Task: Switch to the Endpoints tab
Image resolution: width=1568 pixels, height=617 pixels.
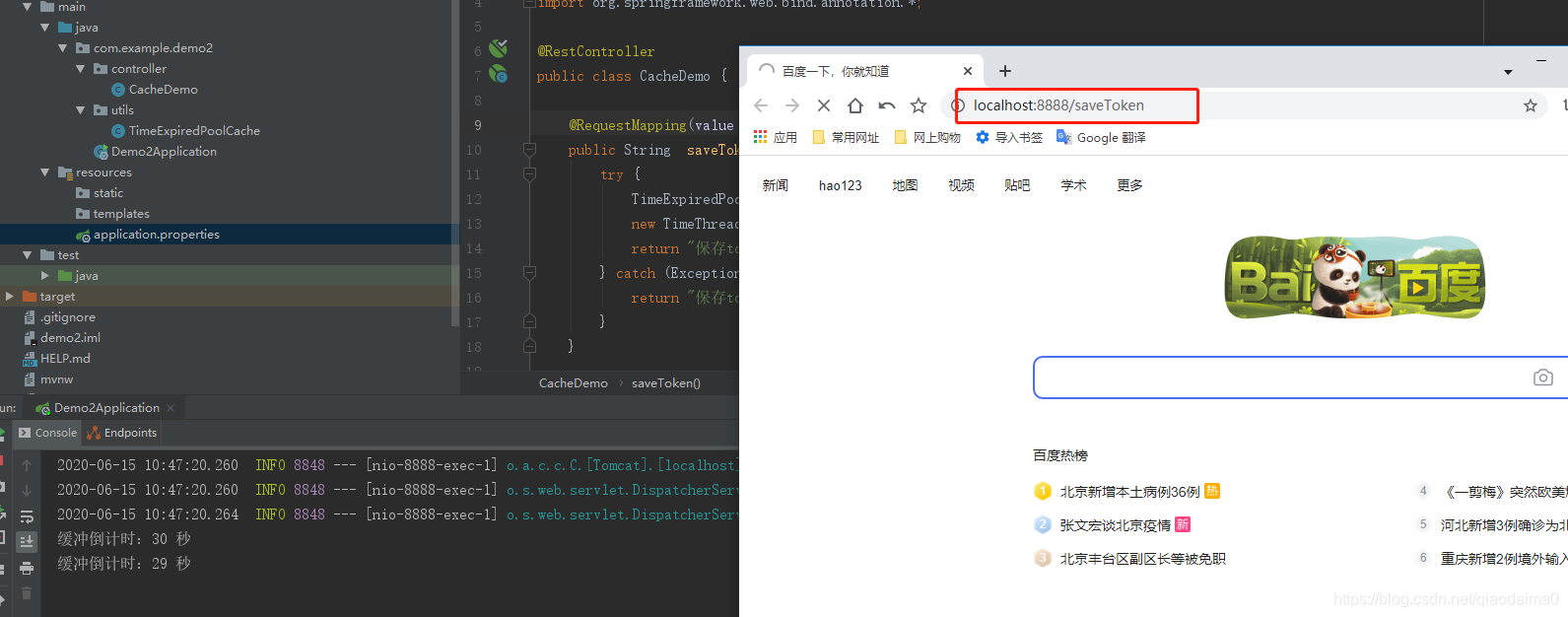Action: pos(122,433)
